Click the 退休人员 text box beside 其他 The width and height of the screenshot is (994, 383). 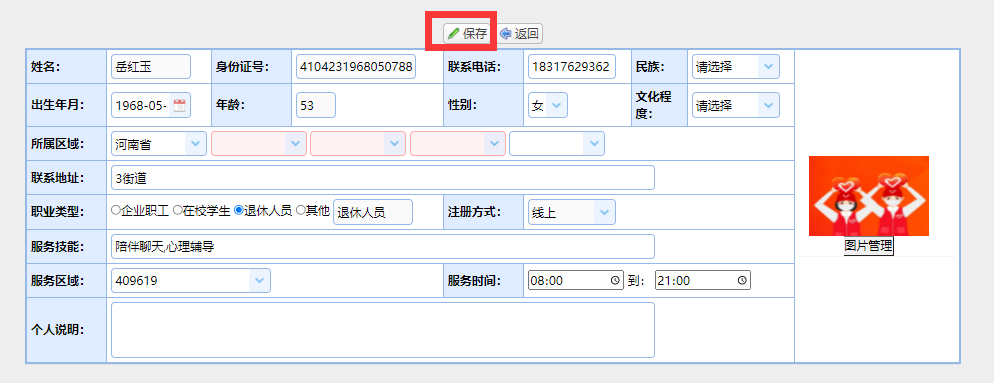click(373, 212)
